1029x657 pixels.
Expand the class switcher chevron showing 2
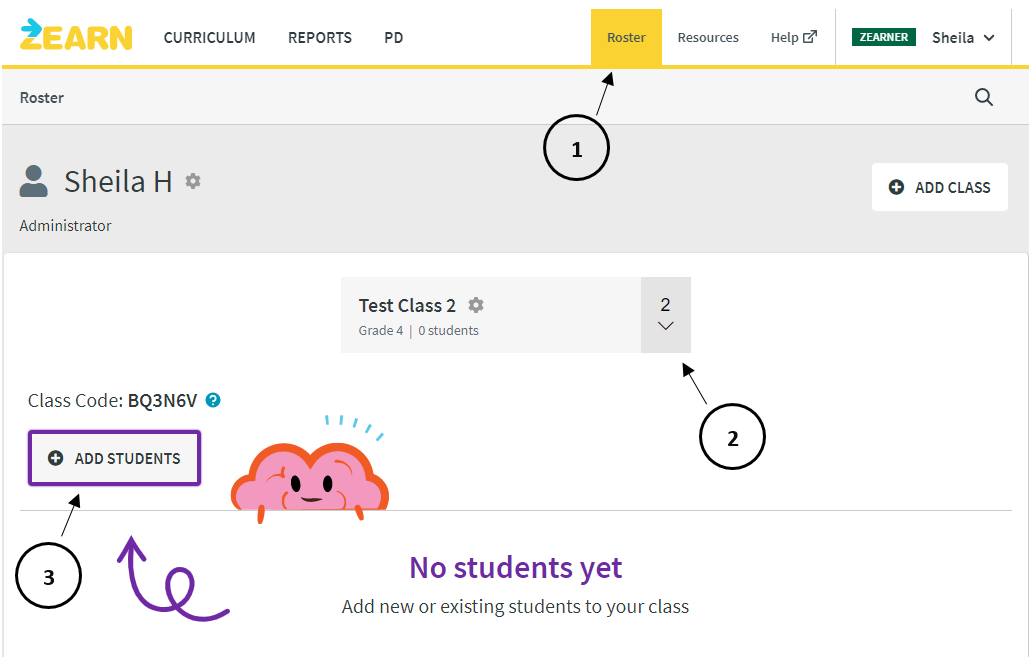pyautogui.click(x=665, y=315)
